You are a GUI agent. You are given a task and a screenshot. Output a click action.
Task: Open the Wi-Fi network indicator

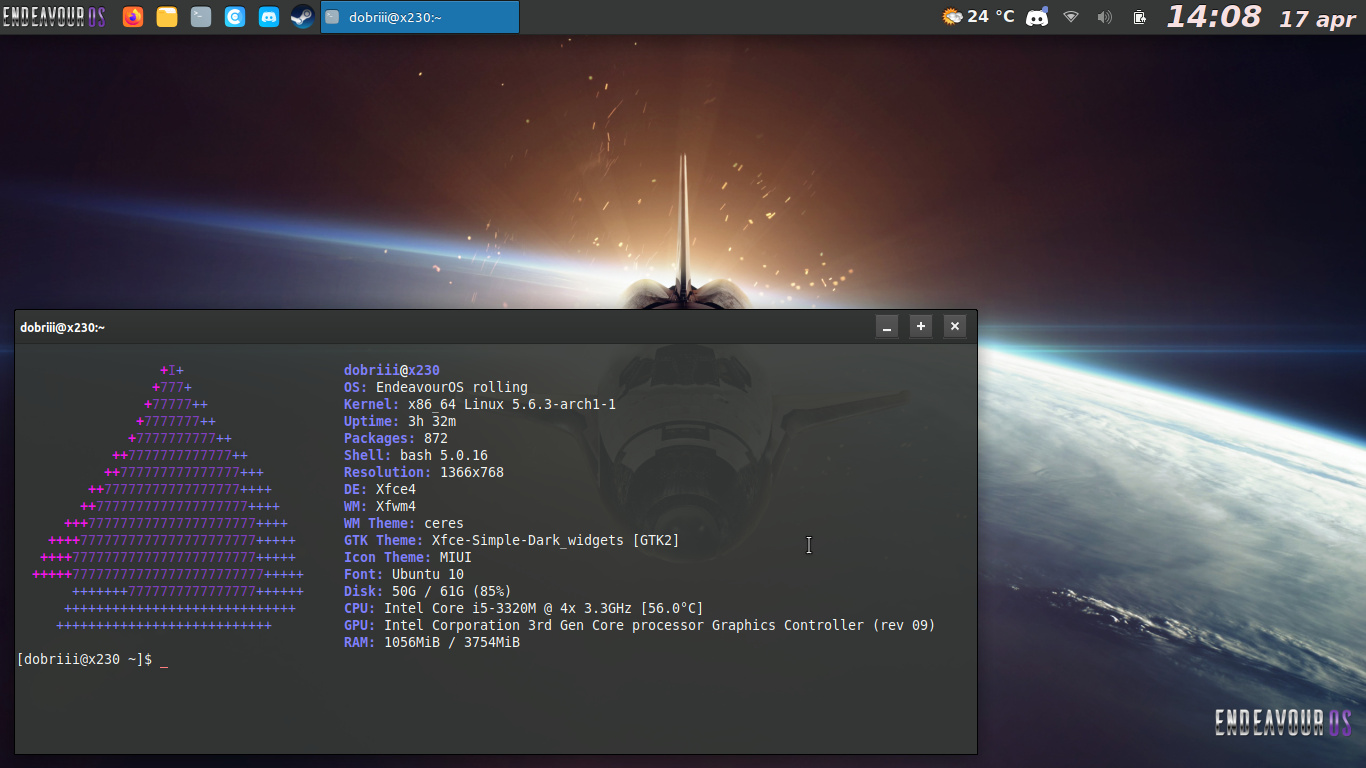click(x=1071, y=17)
